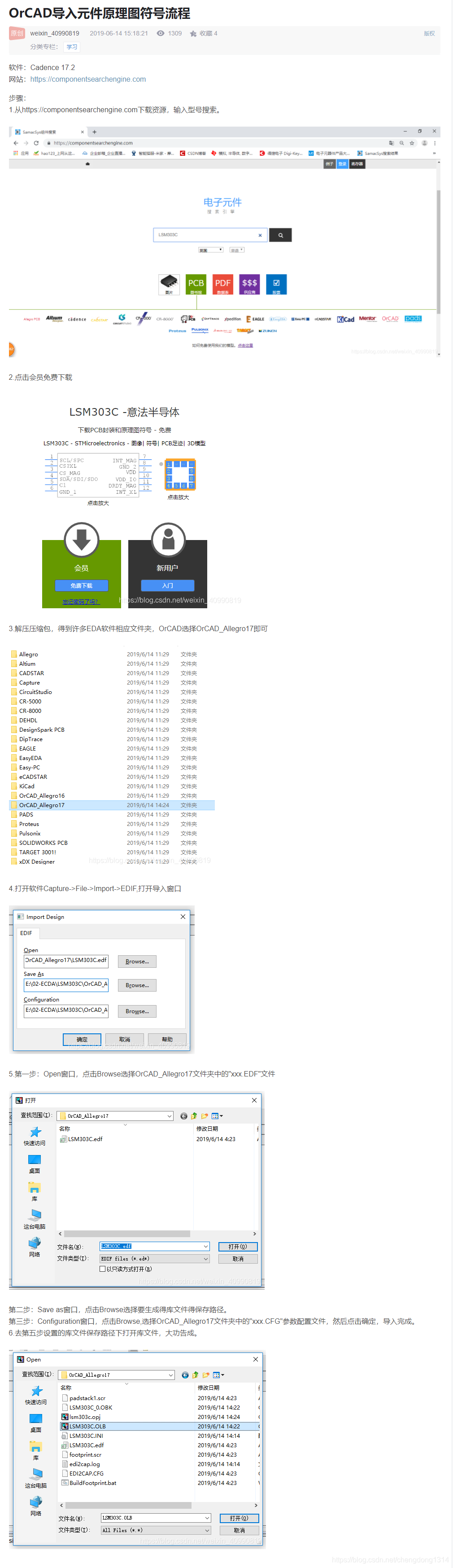Click the 入门 button under 新用户

pos(168,585)
